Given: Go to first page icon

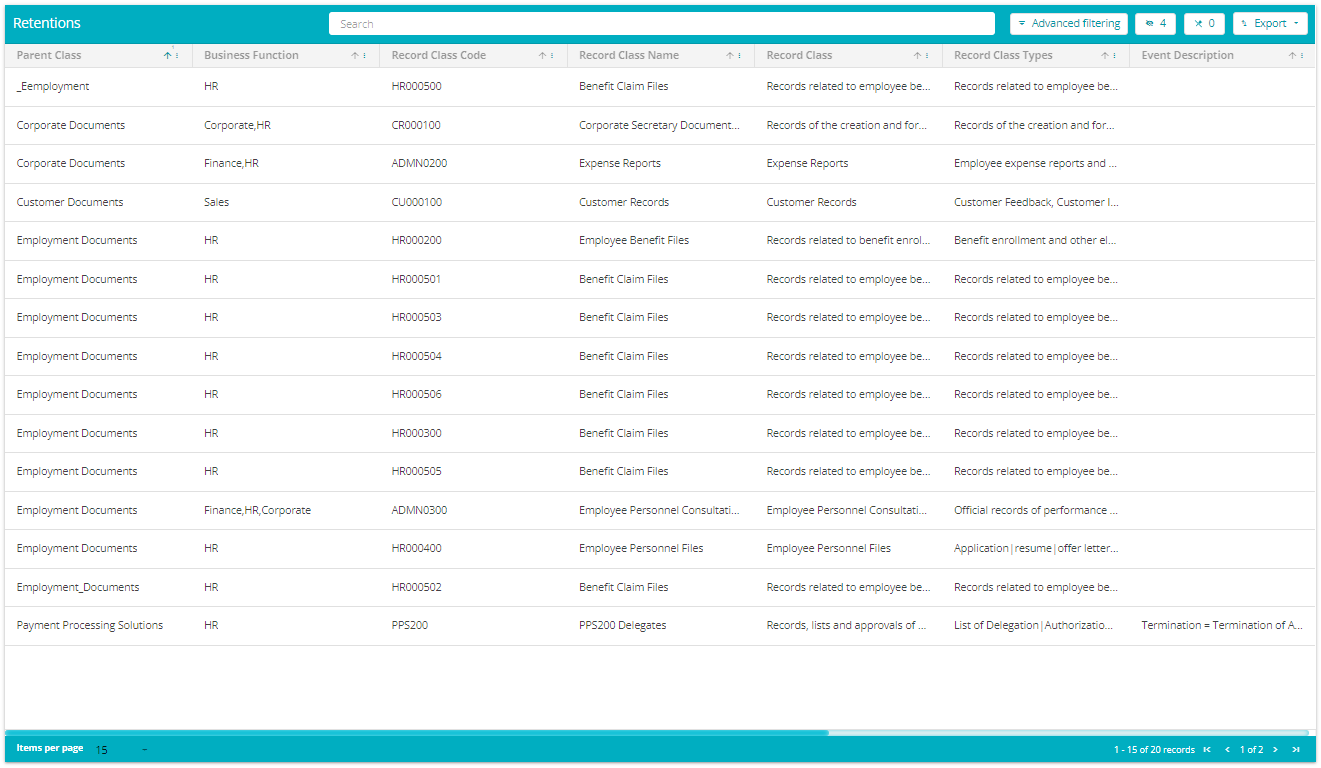Looking at the screenshot, I should 1207,750.
